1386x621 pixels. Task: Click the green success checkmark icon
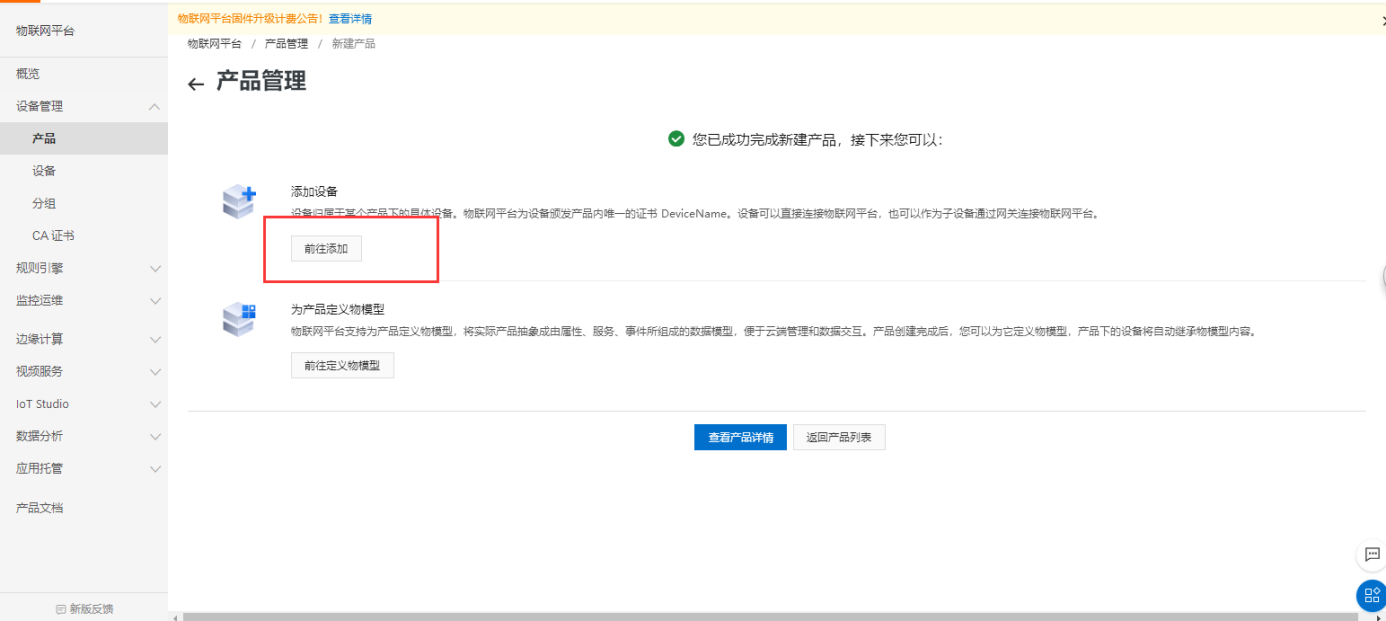[677, 139]
